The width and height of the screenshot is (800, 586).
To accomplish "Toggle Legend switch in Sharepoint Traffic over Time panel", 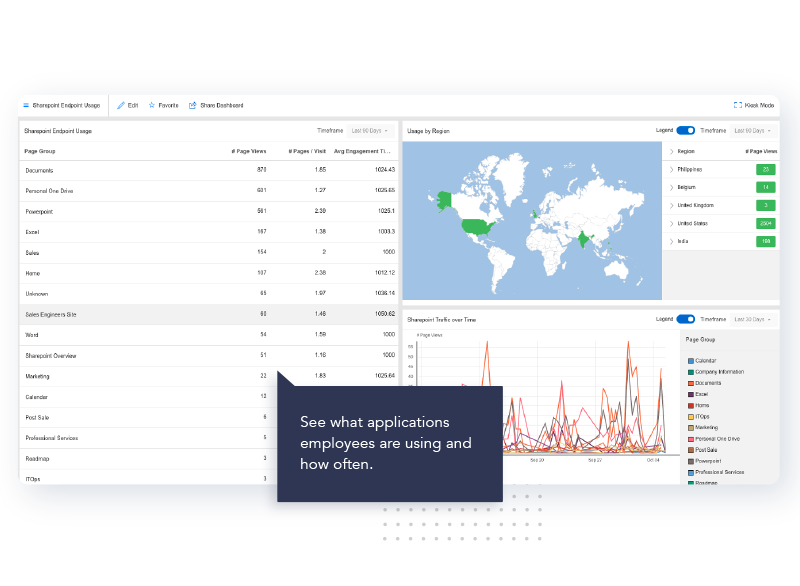I will (x=685, y=319).
